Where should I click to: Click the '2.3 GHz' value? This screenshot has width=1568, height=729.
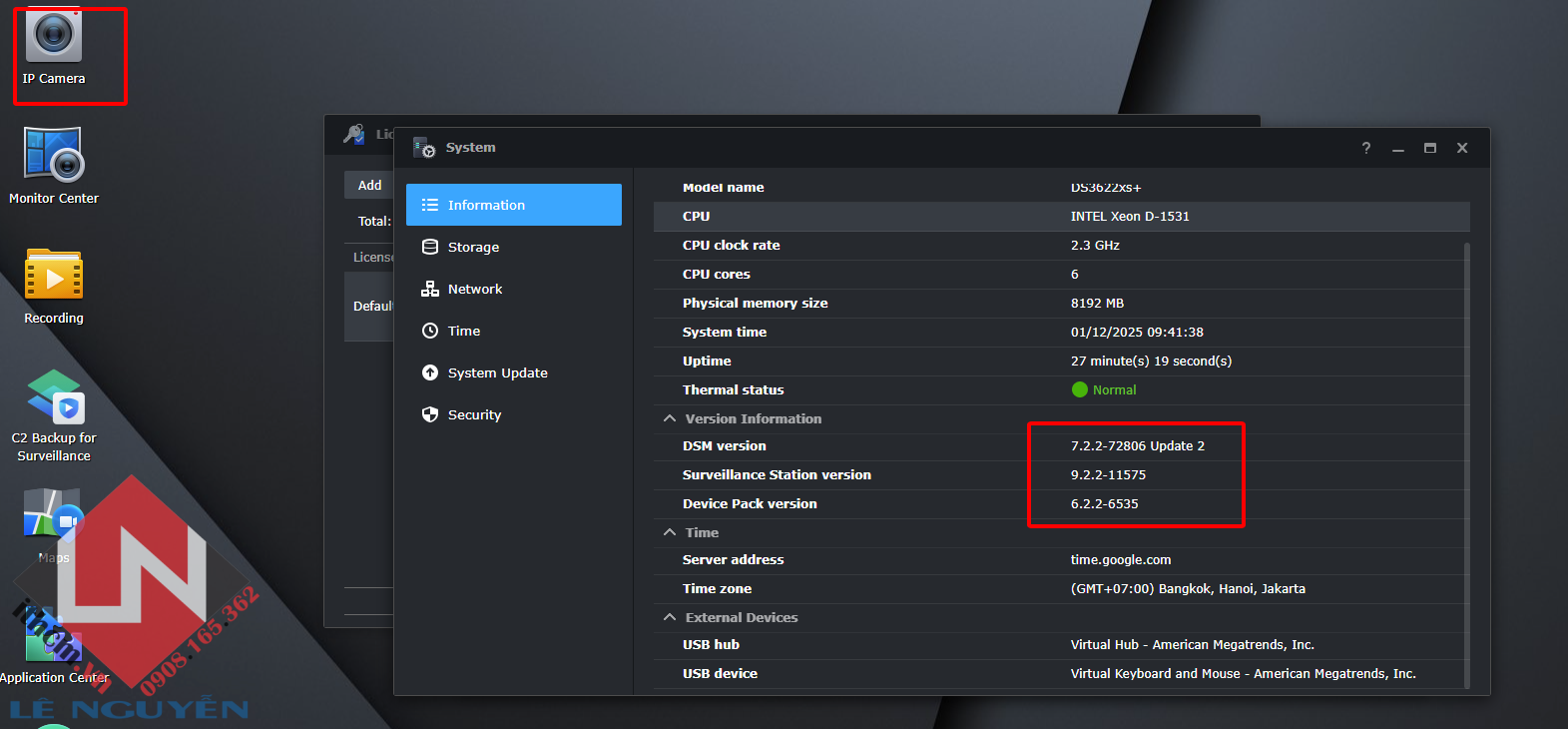pyautogui.click(x=1095, y=245)
